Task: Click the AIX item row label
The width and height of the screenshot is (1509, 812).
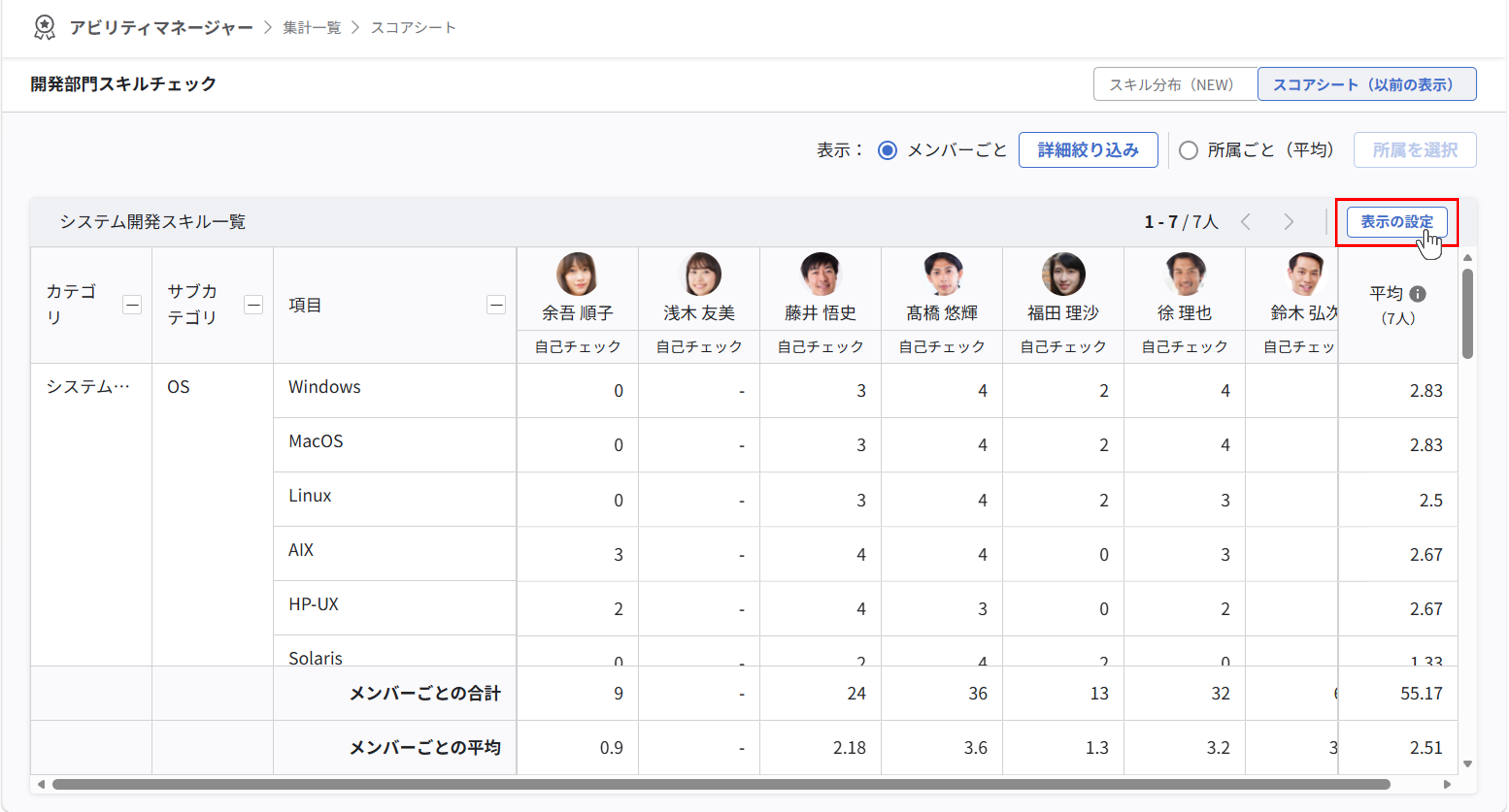Action: point(301,550)
